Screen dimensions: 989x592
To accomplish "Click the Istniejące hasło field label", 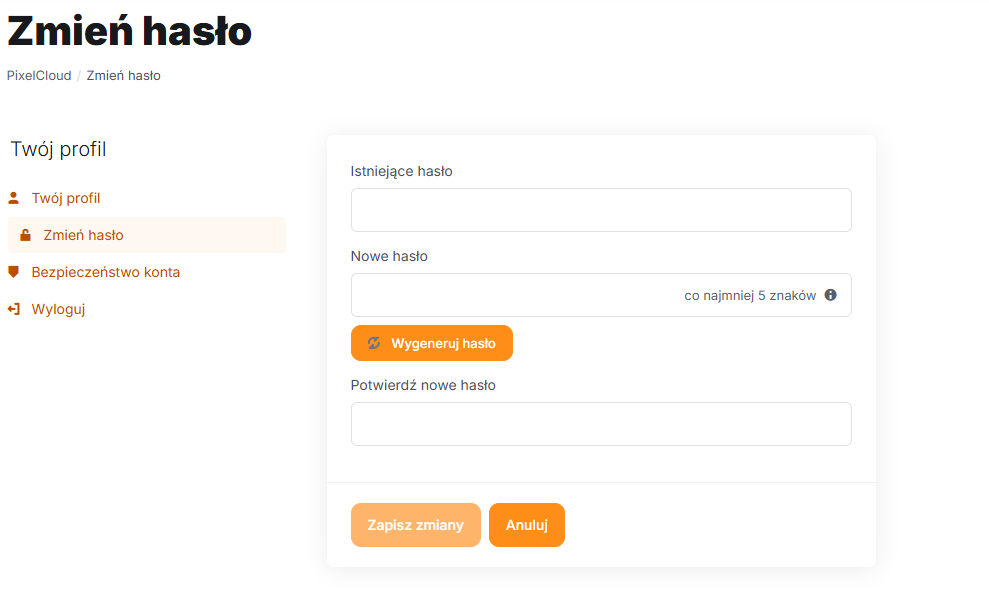I will pyautogui.click(x=402, y=171).
